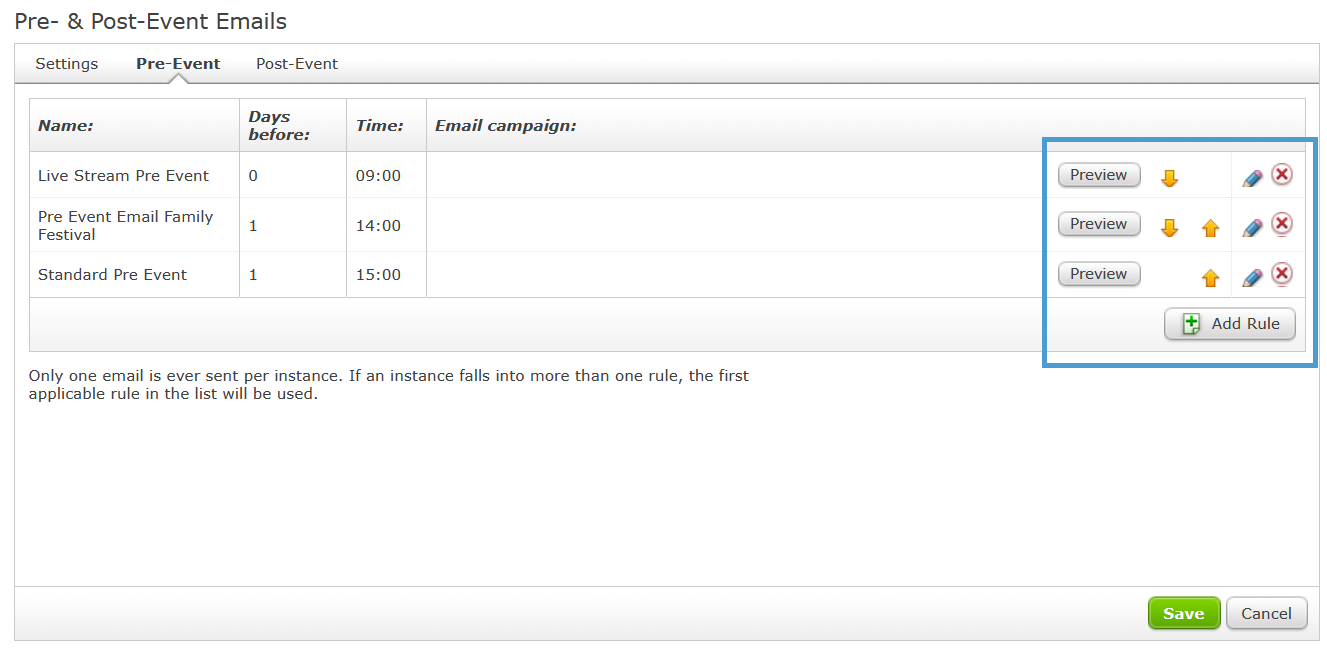Move Pre Event Email Family Festival rule up

coord(1210,228)
